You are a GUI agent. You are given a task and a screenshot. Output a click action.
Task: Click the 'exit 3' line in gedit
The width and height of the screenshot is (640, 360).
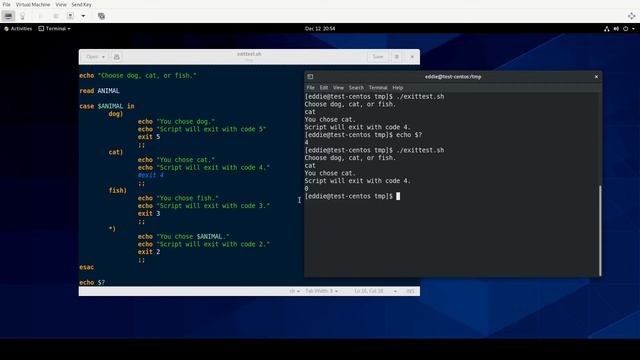pyautogui.click(x=149, y=213)
